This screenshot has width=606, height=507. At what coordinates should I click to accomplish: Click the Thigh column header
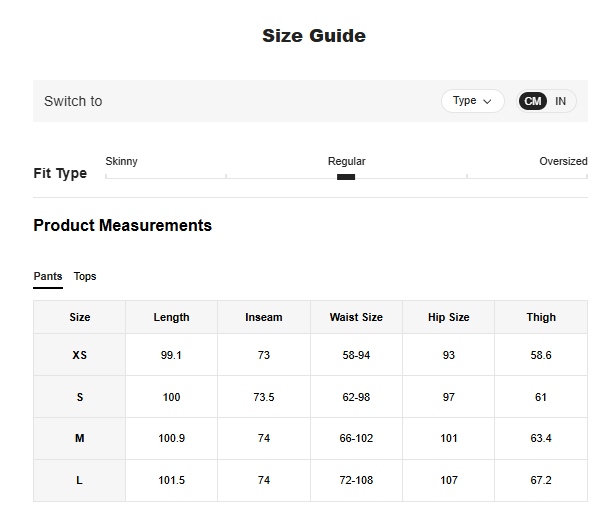pyautogui.click(x=541, y=317)
